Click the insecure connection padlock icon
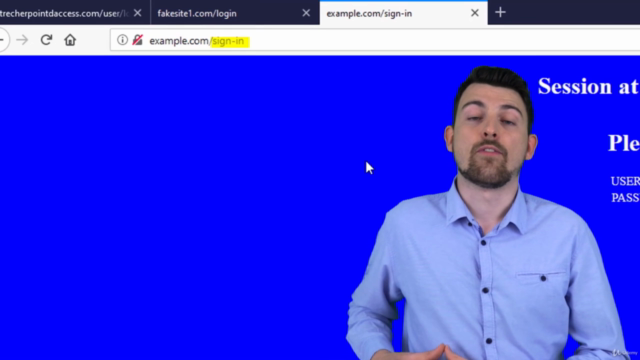The image size is (640, 360). (138, 40)
